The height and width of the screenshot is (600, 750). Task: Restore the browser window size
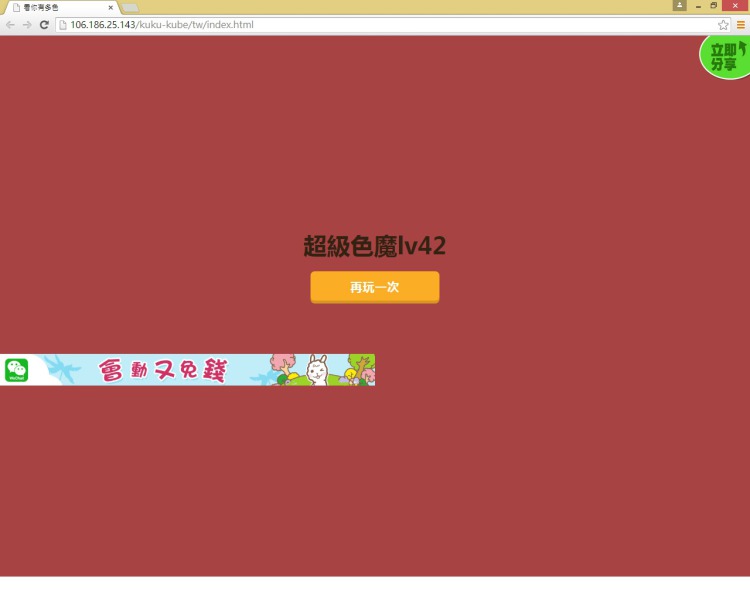tap(713, 6)
